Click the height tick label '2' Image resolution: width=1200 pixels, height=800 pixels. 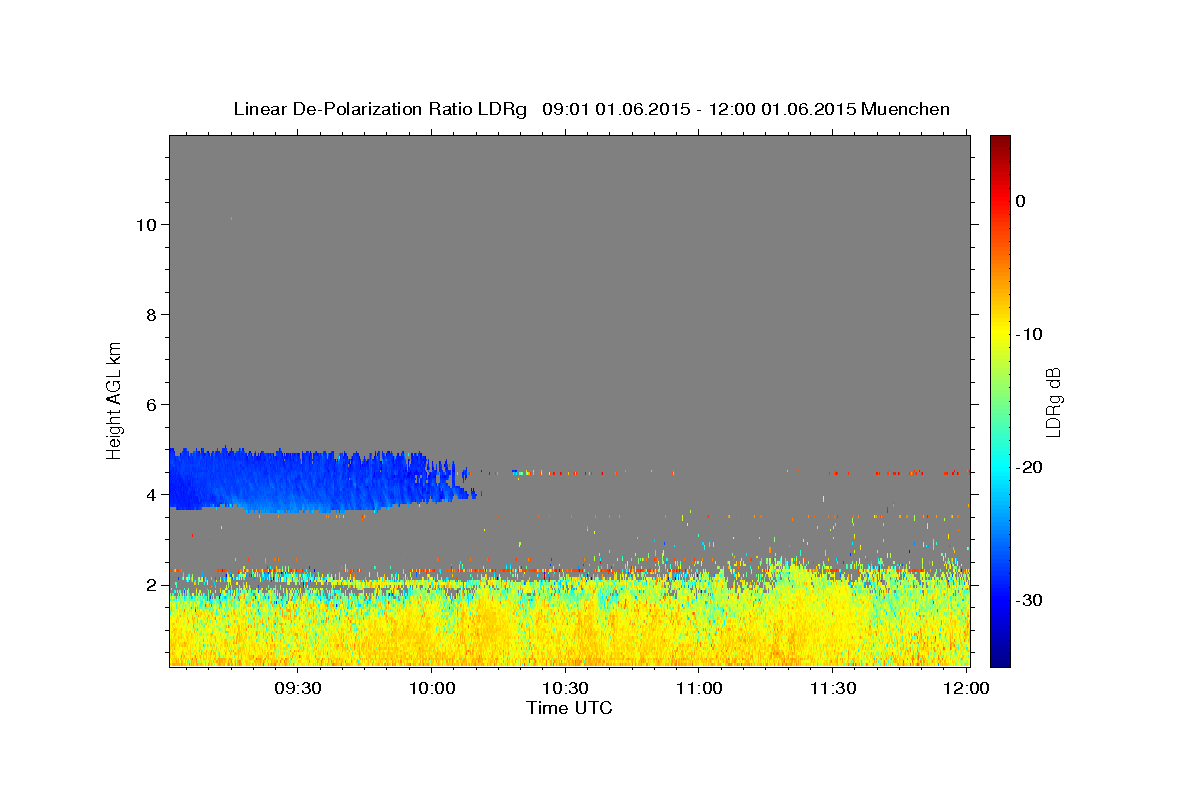(151, 585)
